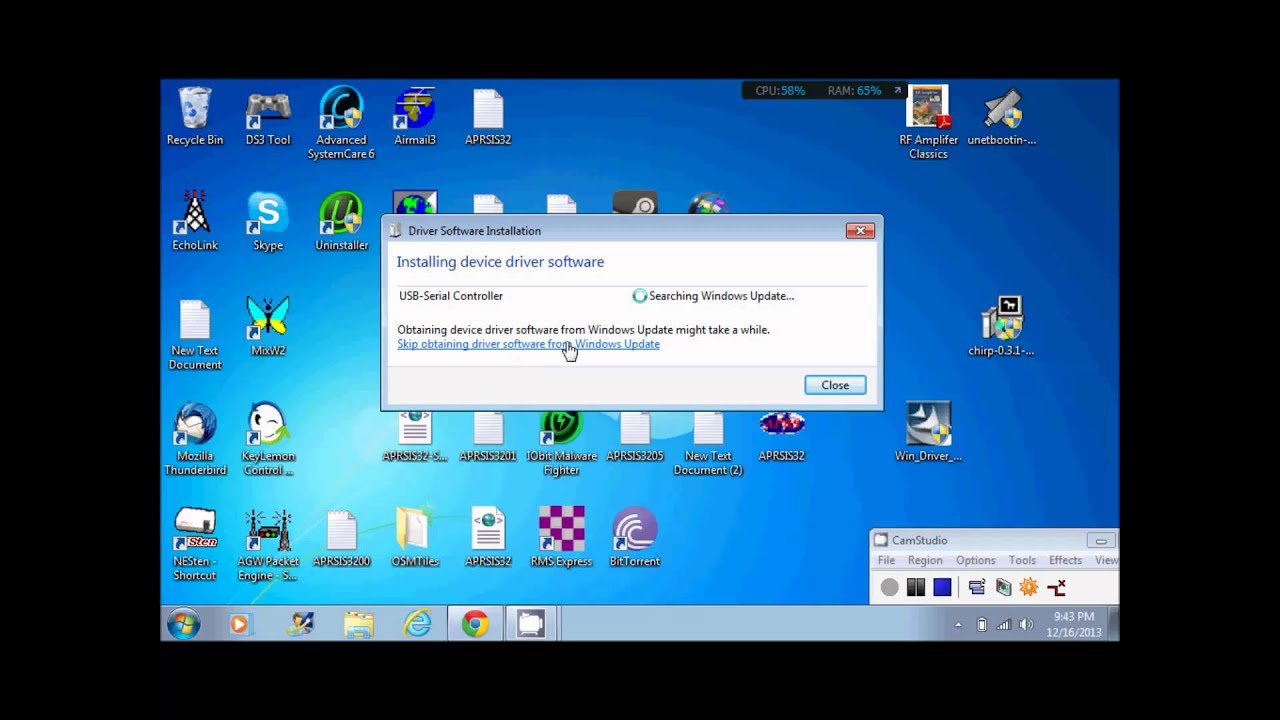Open the Windows Explorer taskbar folder
This screenshot has width=1280, height=720.
(358, 624)
